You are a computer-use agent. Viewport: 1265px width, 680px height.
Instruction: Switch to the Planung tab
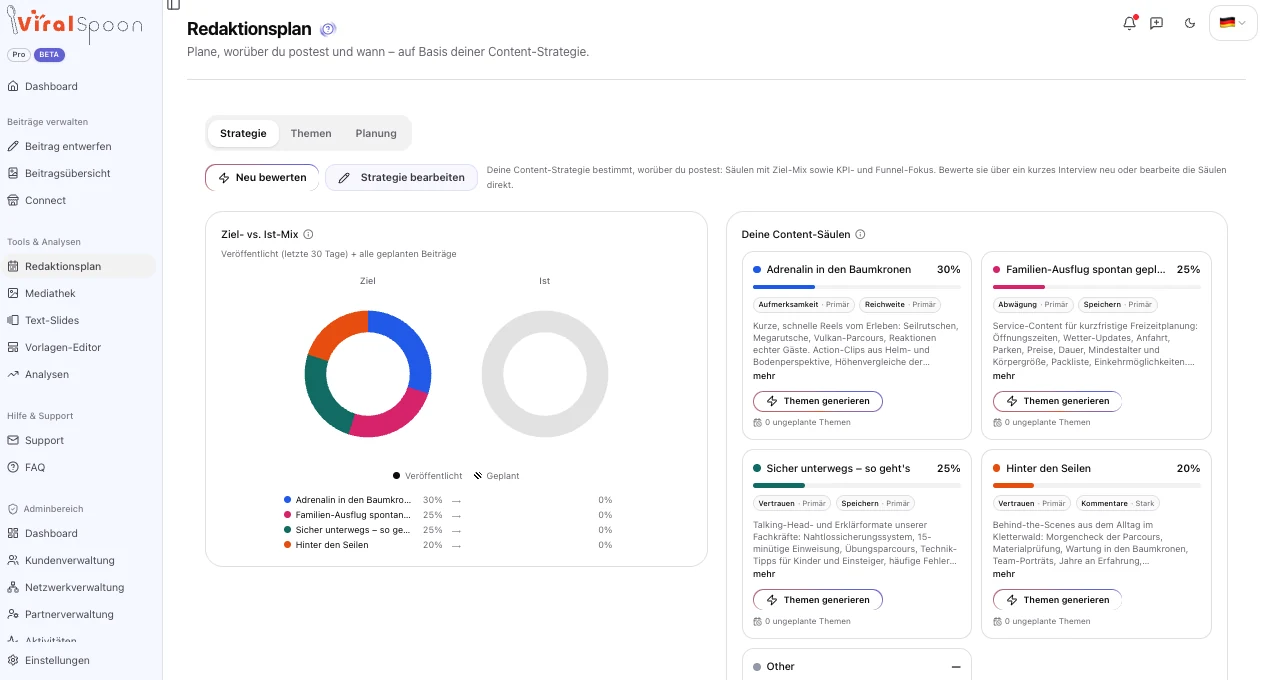tap(376, 133)
